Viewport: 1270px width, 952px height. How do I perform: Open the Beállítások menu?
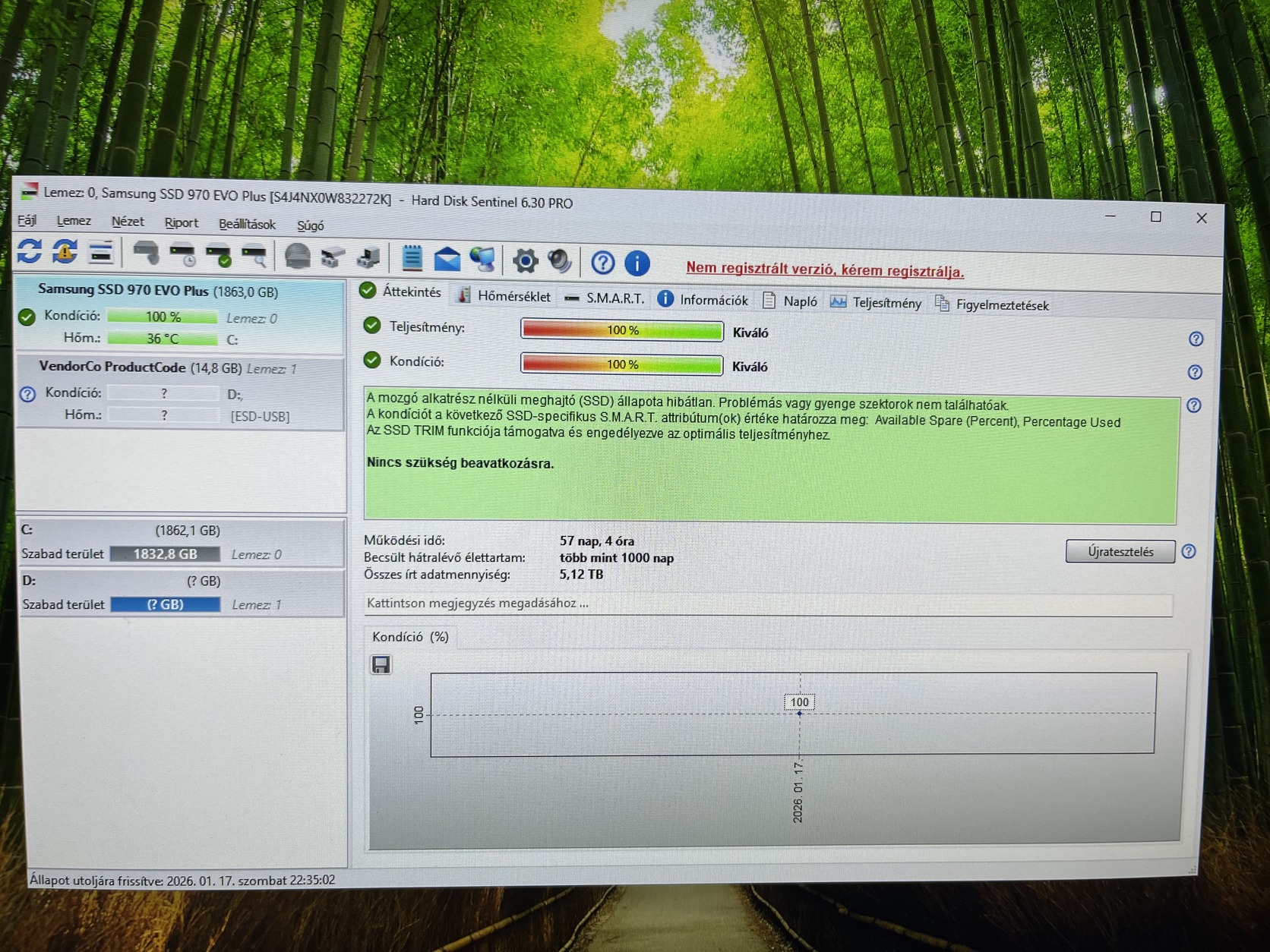coord(247,224)
